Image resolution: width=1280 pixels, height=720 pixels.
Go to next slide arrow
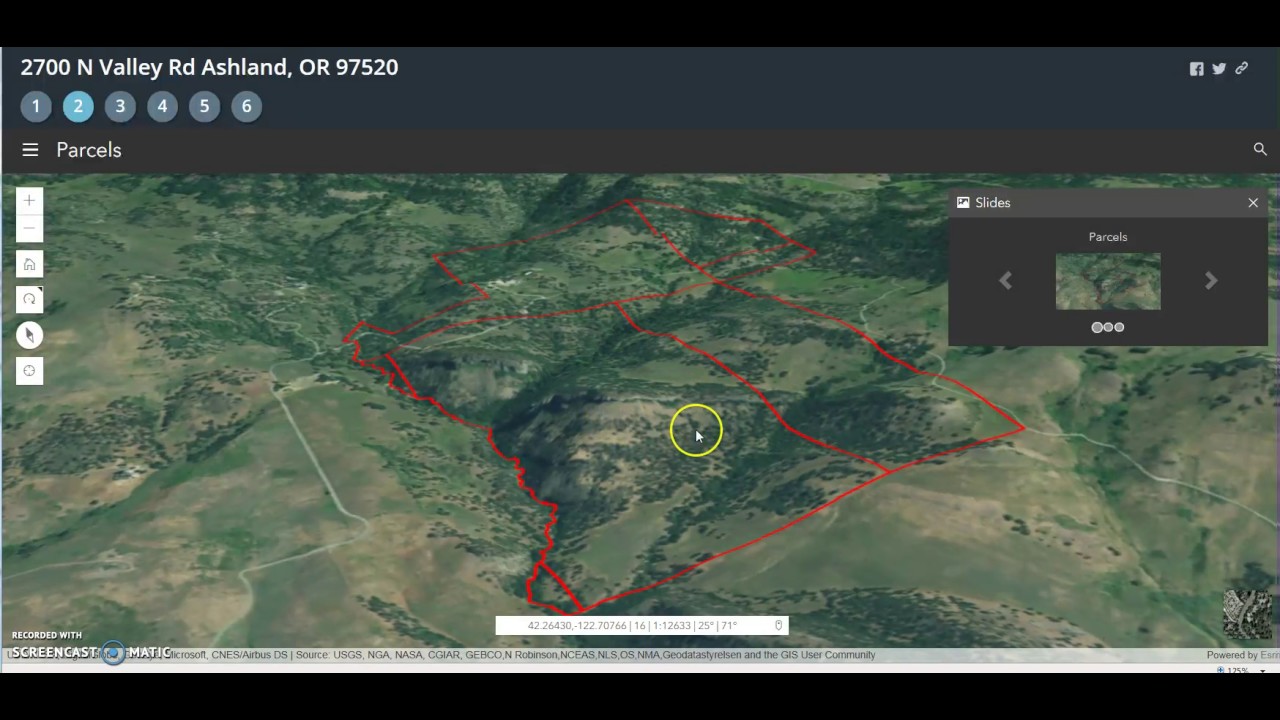1211,281
